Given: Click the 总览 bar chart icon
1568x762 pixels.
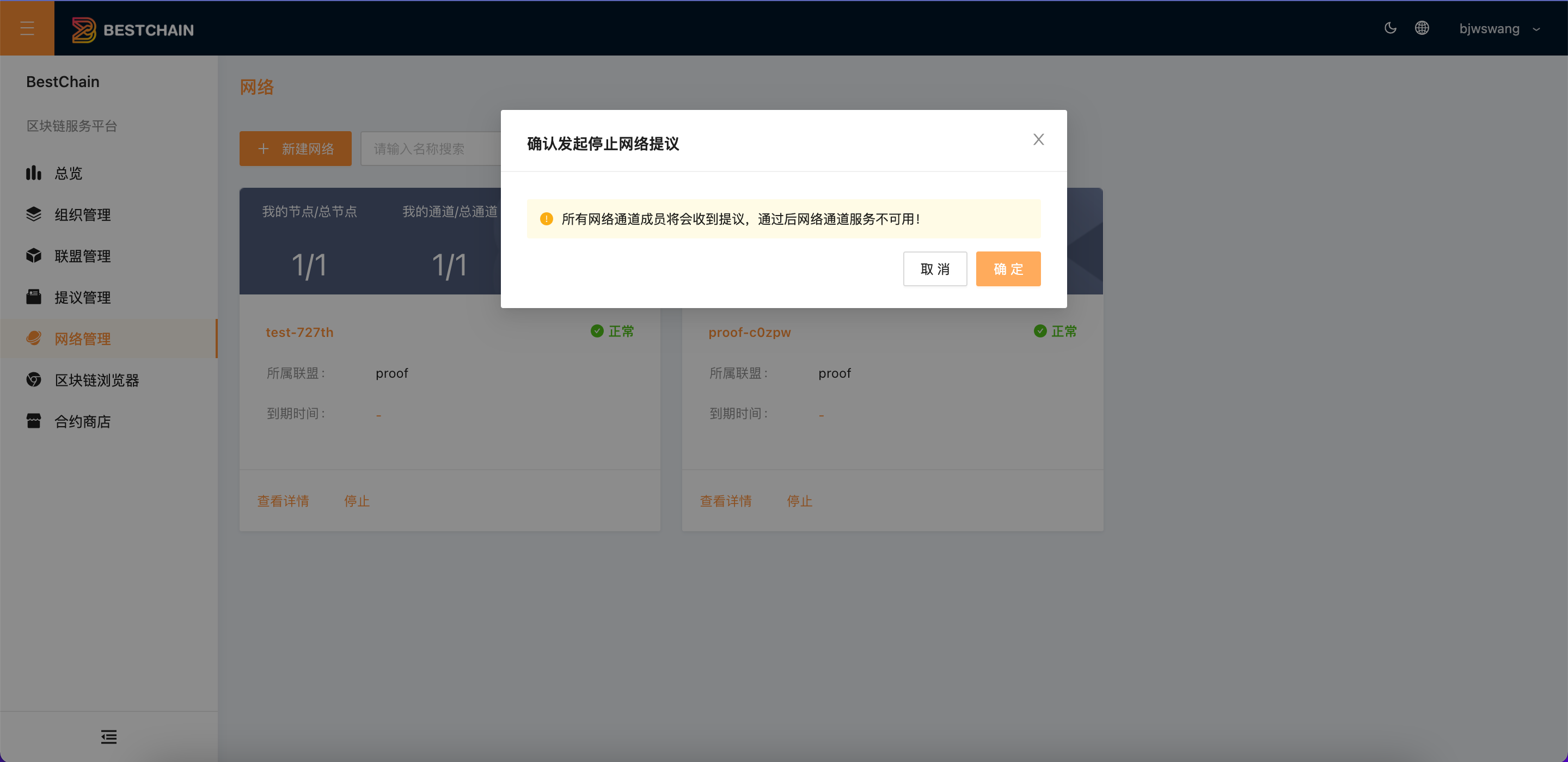Looking at the screenshot, I should [x=33, y=173].
